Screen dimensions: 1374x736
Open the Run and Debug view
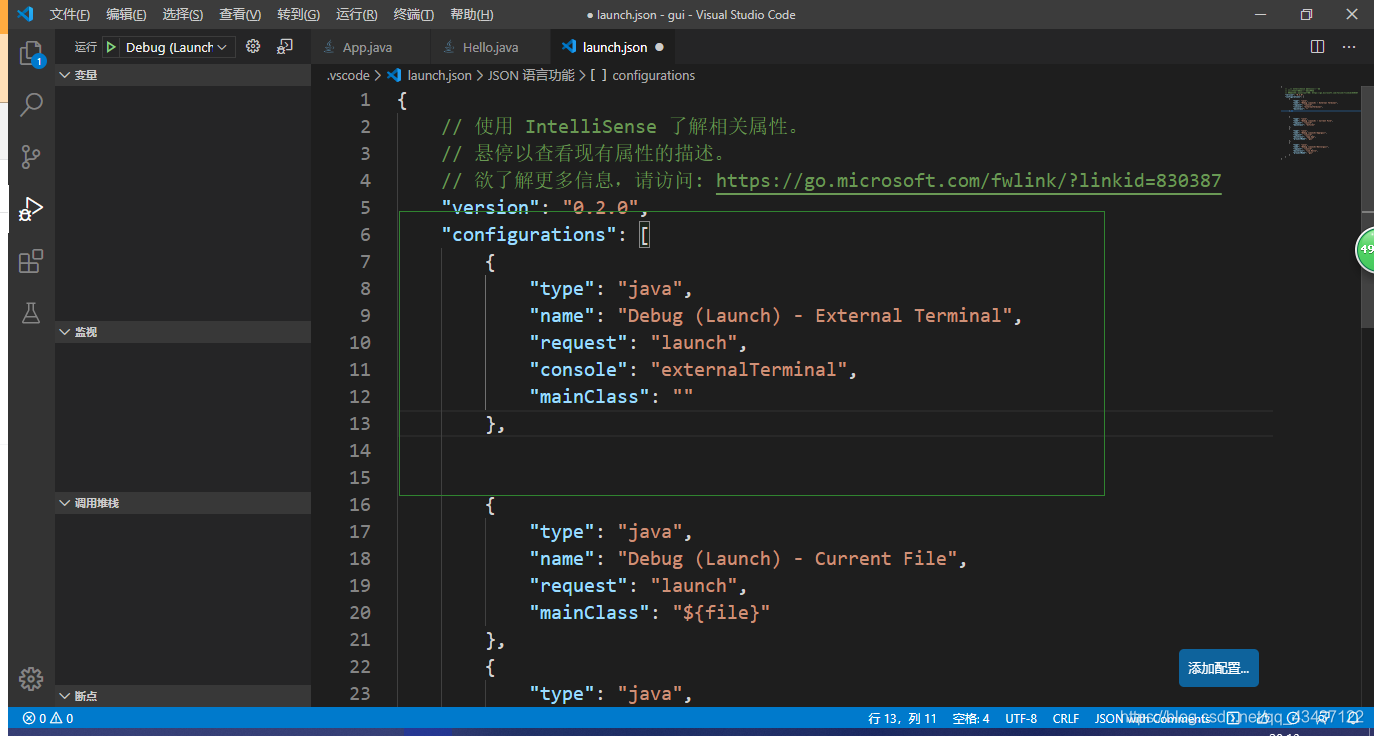point(31,208)
